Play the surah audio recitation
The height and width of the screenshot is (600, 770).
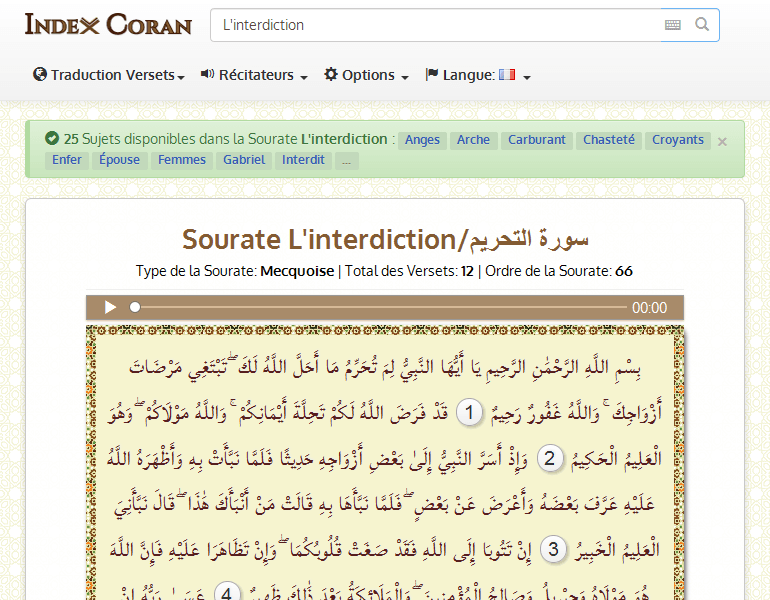tap(110, 308)
